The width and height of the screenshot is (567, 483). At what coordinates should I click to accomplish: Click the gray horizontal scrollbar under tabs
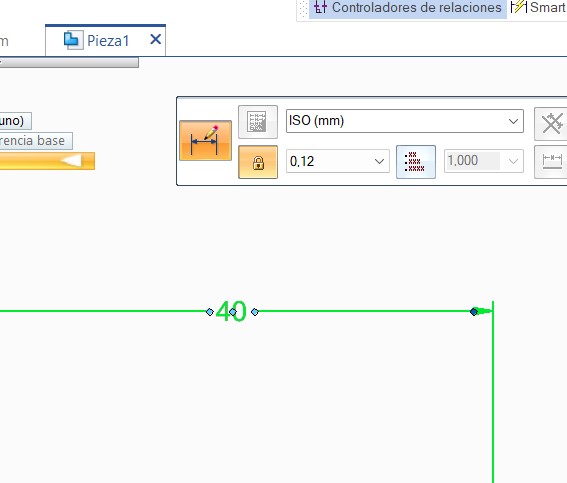[x=69, y=63]
